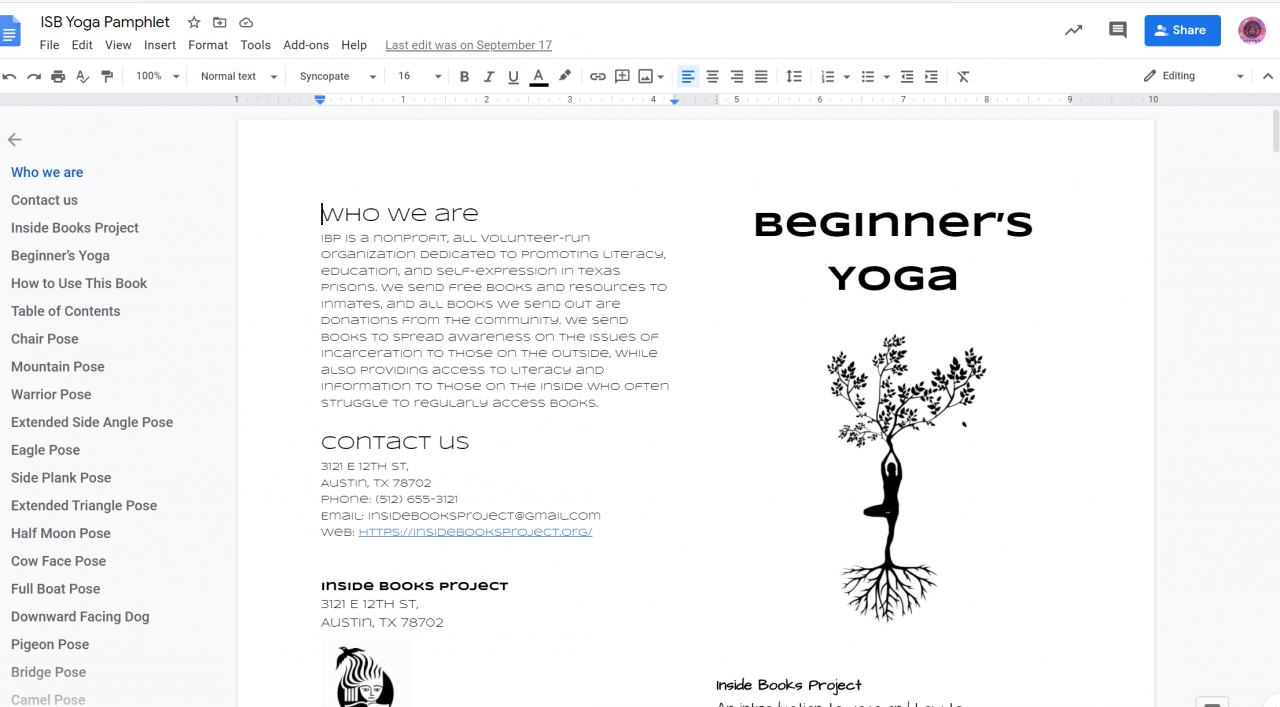Open the Tools menu
This screenshot has height=707, width=1280.
click(x=256, y=45)
